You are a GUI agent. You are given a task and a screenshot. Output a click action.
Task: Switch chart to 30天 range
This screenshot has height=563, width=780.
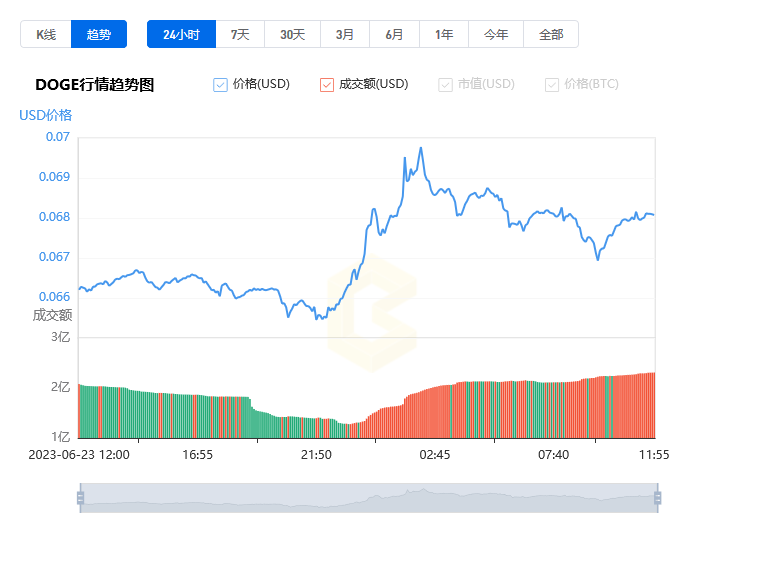coord(292,34)
